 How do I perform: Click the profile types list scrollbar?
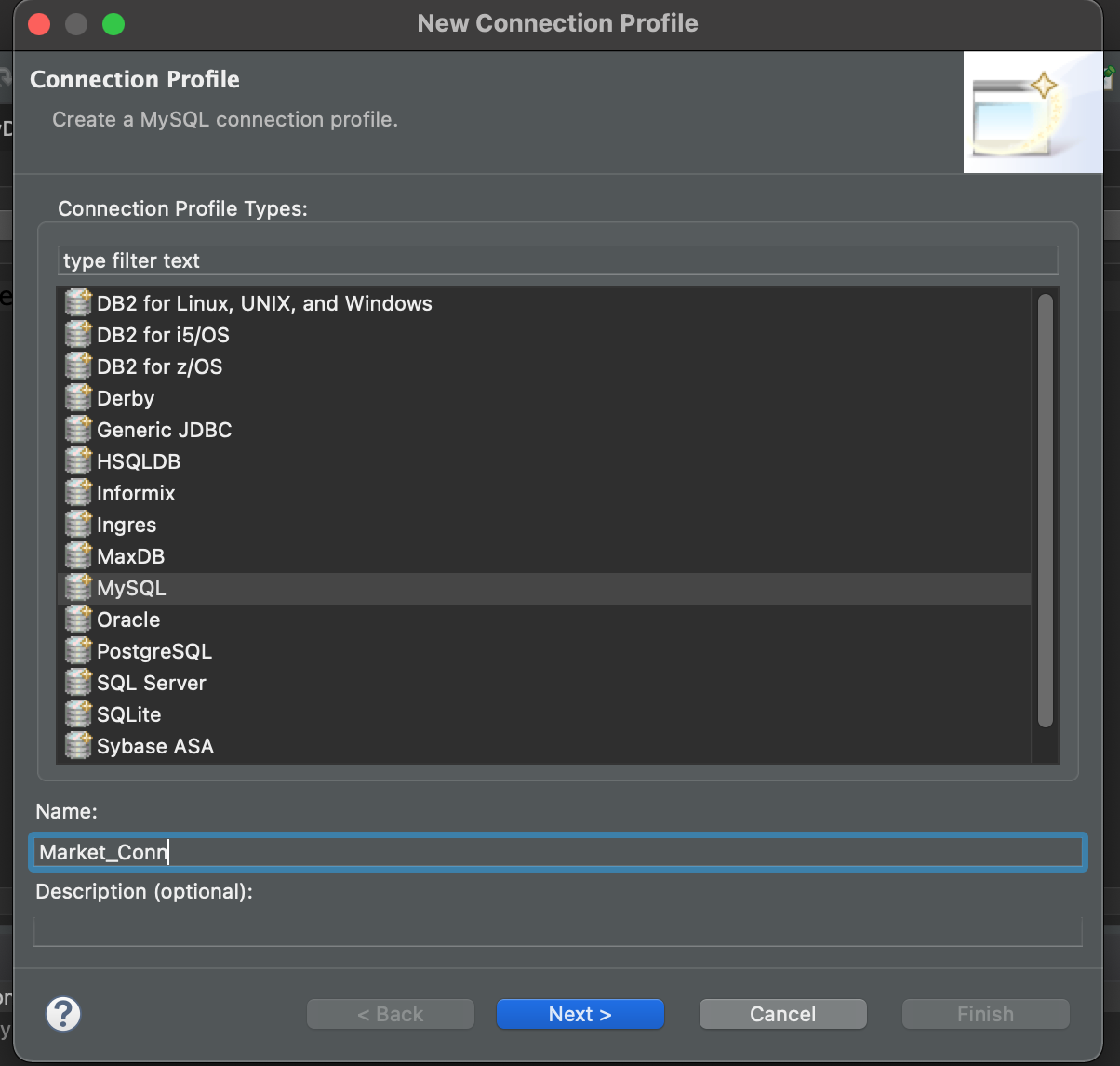coord(1046,510)
